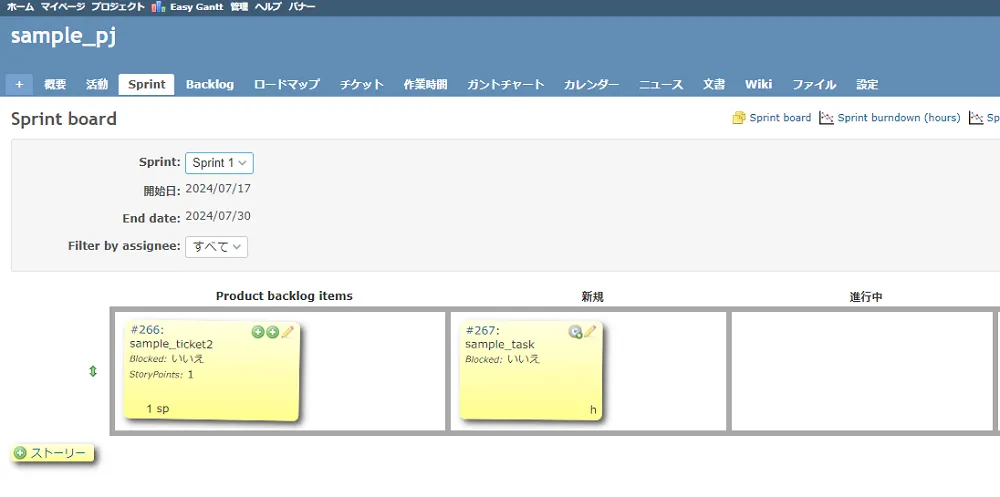Switch to the ニュース tab
The width and height of the screenshot is (1000, 497).
click(661, 84)
